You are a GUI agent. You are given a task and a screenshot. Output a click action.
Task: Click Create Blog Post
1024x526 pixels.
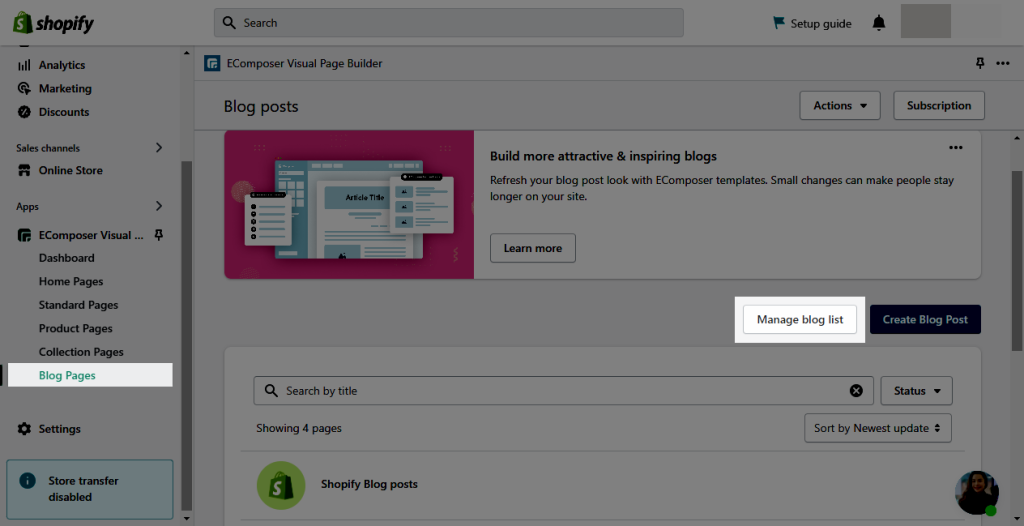point(925,320)
